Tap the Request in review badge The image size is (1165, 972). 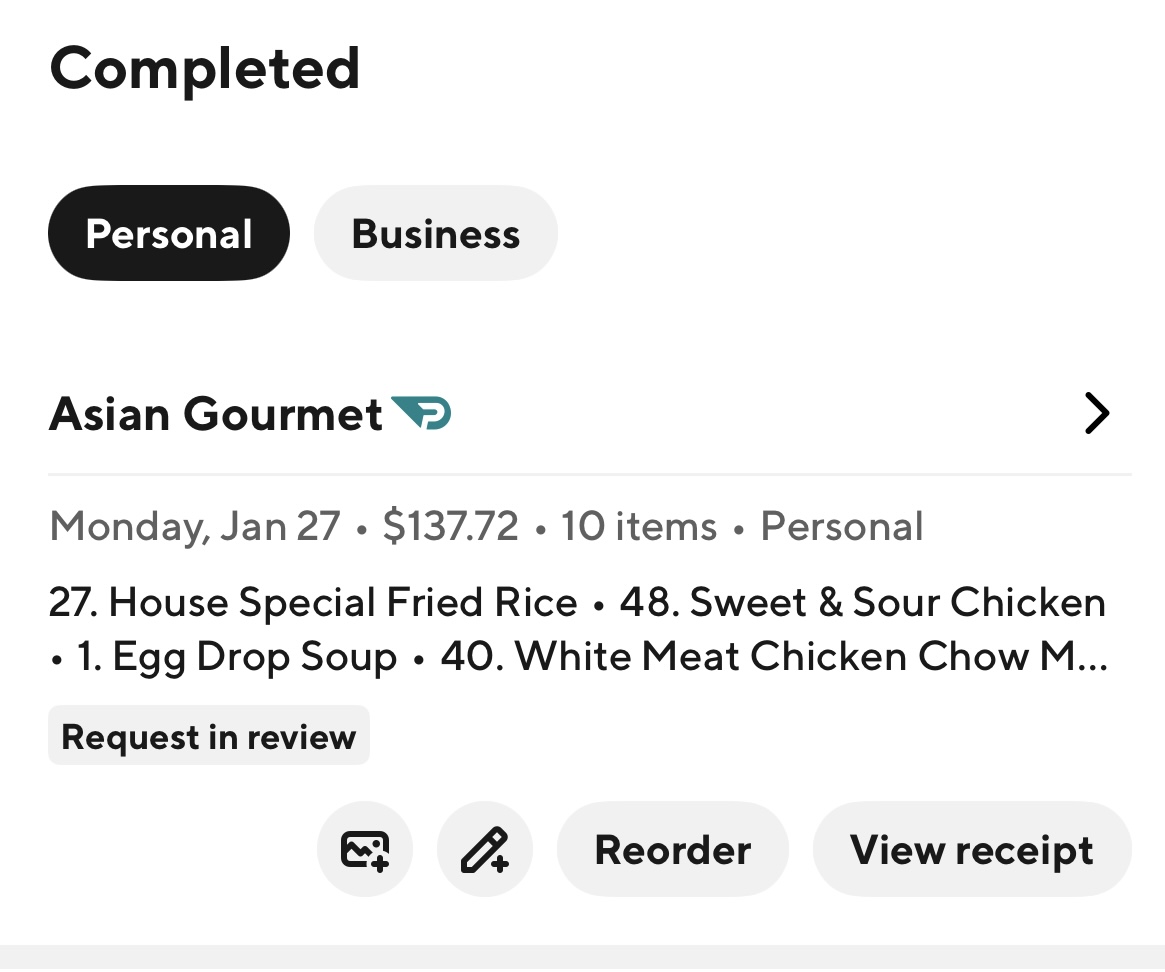[x=209, y=737]
